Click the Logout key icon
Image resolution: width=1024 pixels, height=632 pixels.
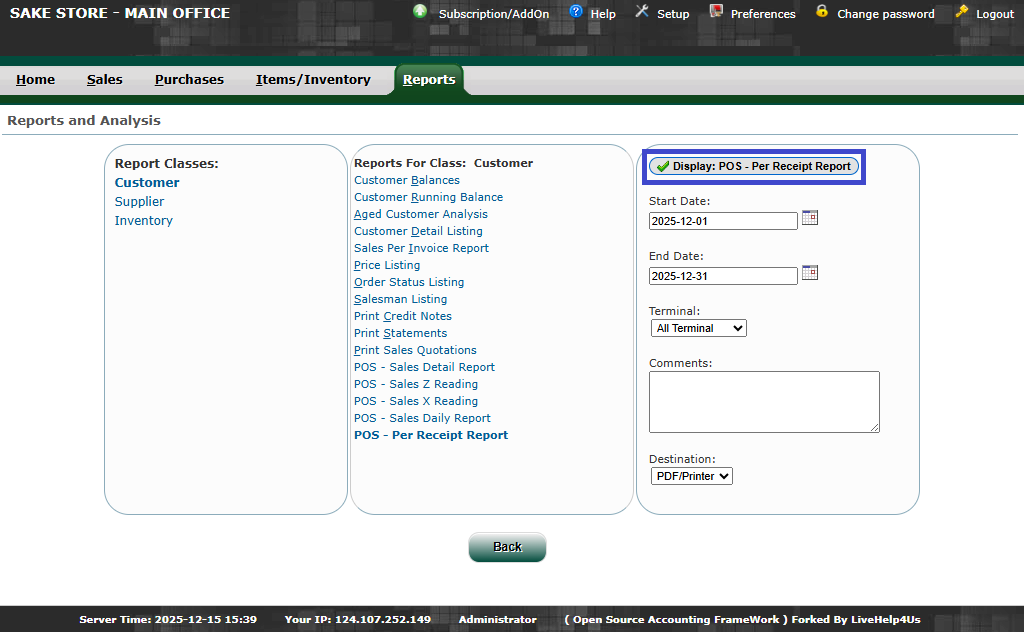click(962, 12)
